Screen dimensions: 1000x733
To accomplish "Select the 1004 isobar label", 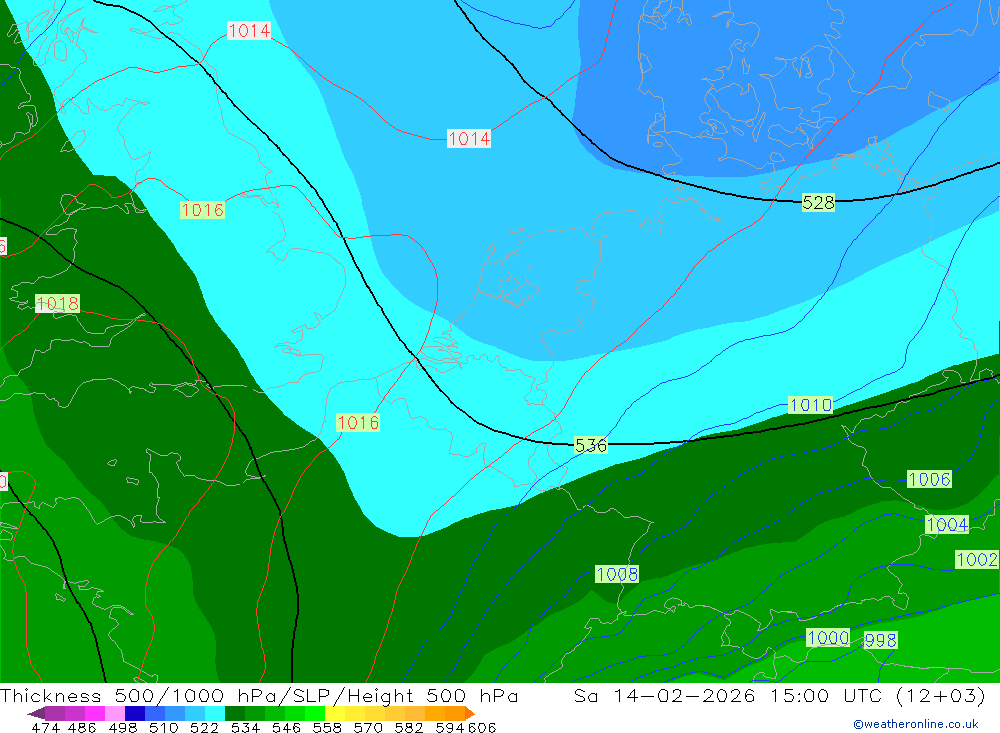I will coord(947,524).
